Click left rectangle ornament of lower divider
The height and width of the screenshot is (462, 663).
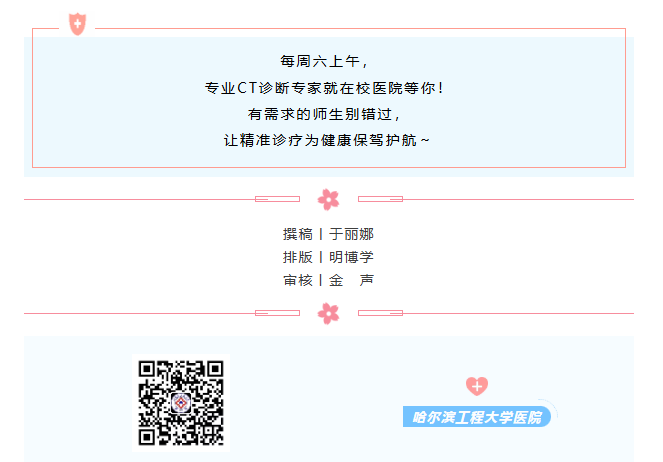point(277,313)
